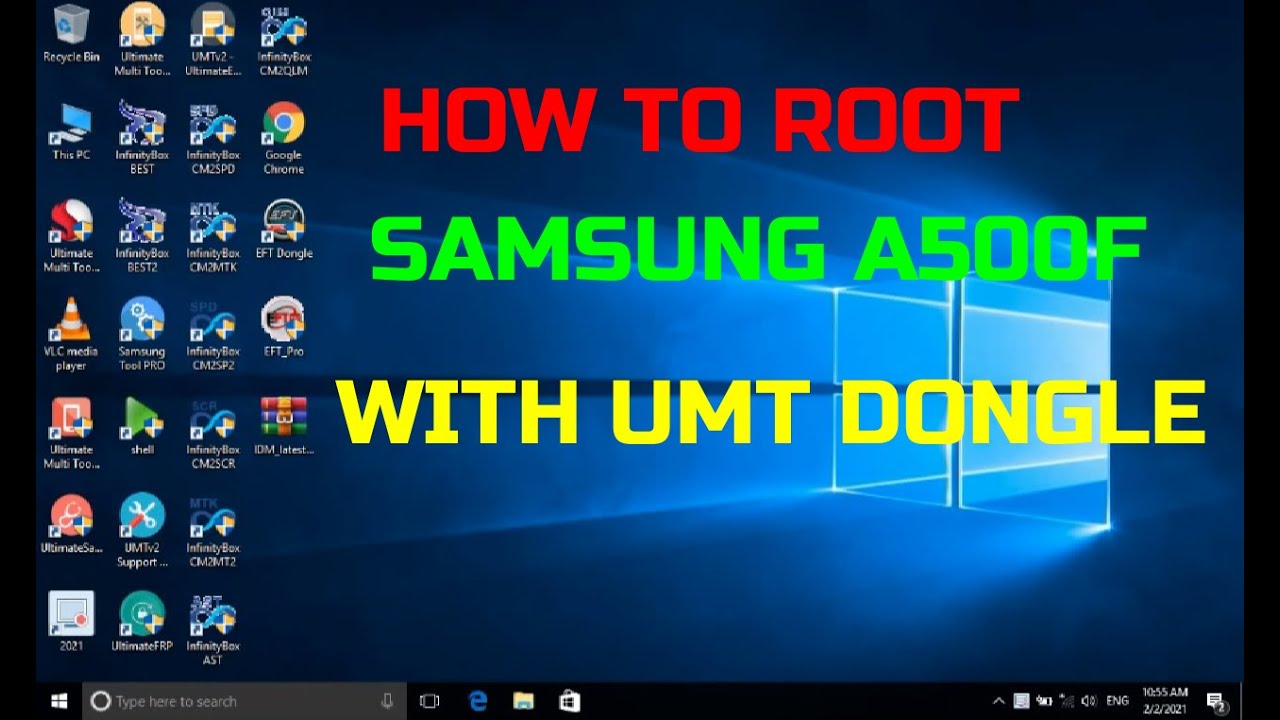This screenshot has height=720, width=1280.
Task: Open Microsoft Store from taskbar
Action: [570, 701]
